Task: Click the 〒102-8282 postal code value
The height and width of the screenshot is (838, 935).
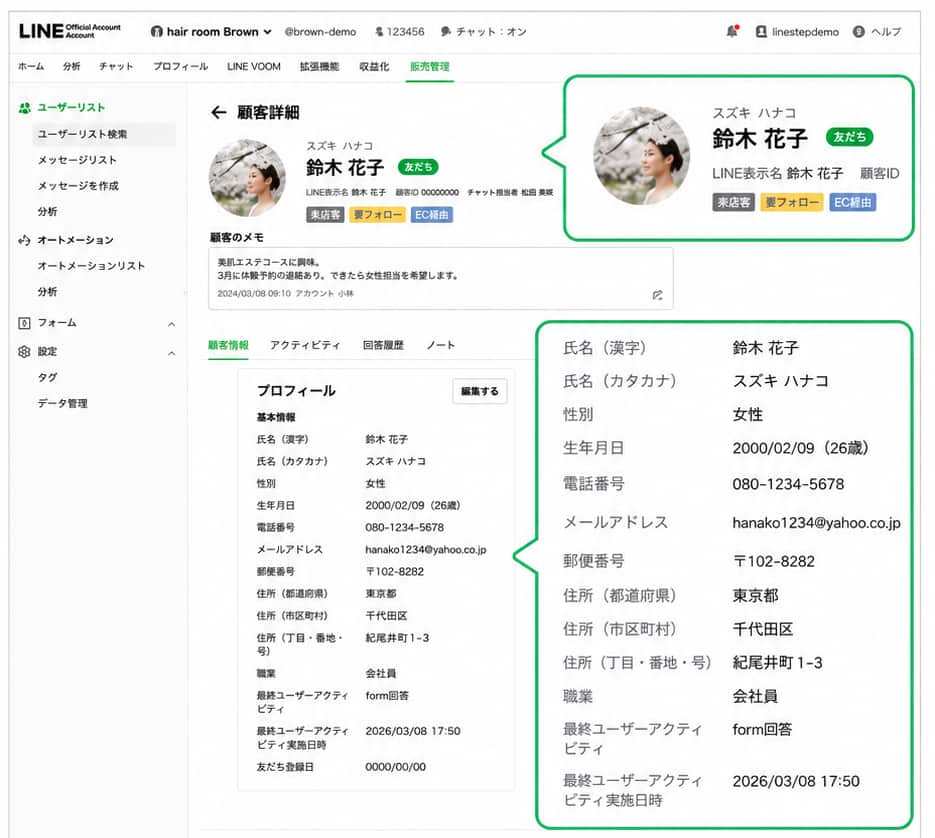Action: tap(395, 571)
